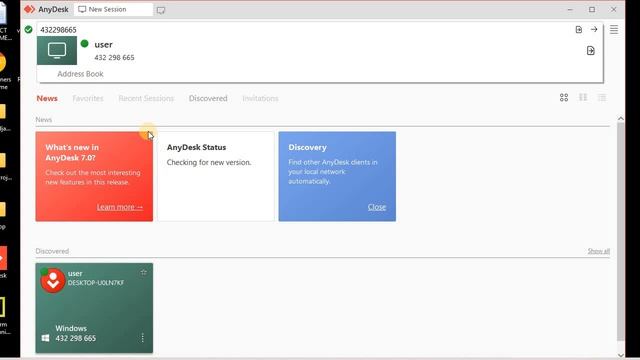Click the AnyDesk desktop shortcut icon
Image resolution: width=640 pixels, height=360 pixels.
3,258
